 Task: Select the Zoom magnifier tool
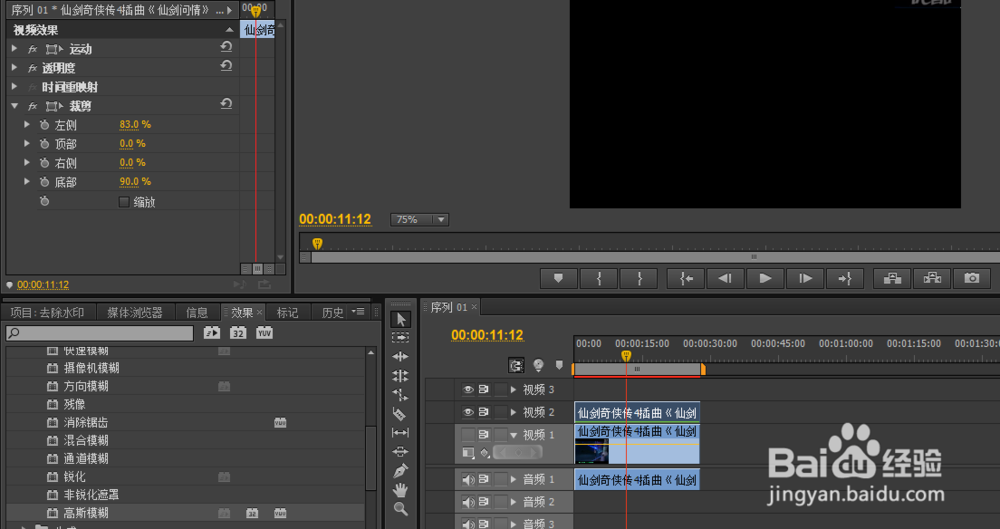[x=401, y=509]
